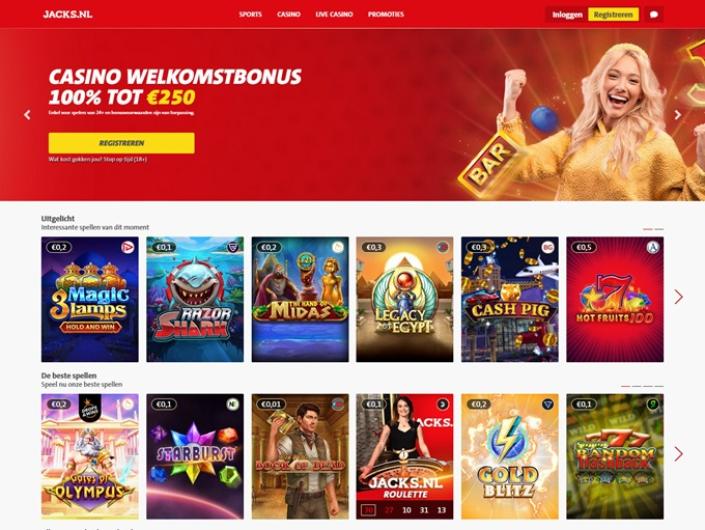Show more Uitgelicht games with right chevron
705x530 pixels.
678,297
